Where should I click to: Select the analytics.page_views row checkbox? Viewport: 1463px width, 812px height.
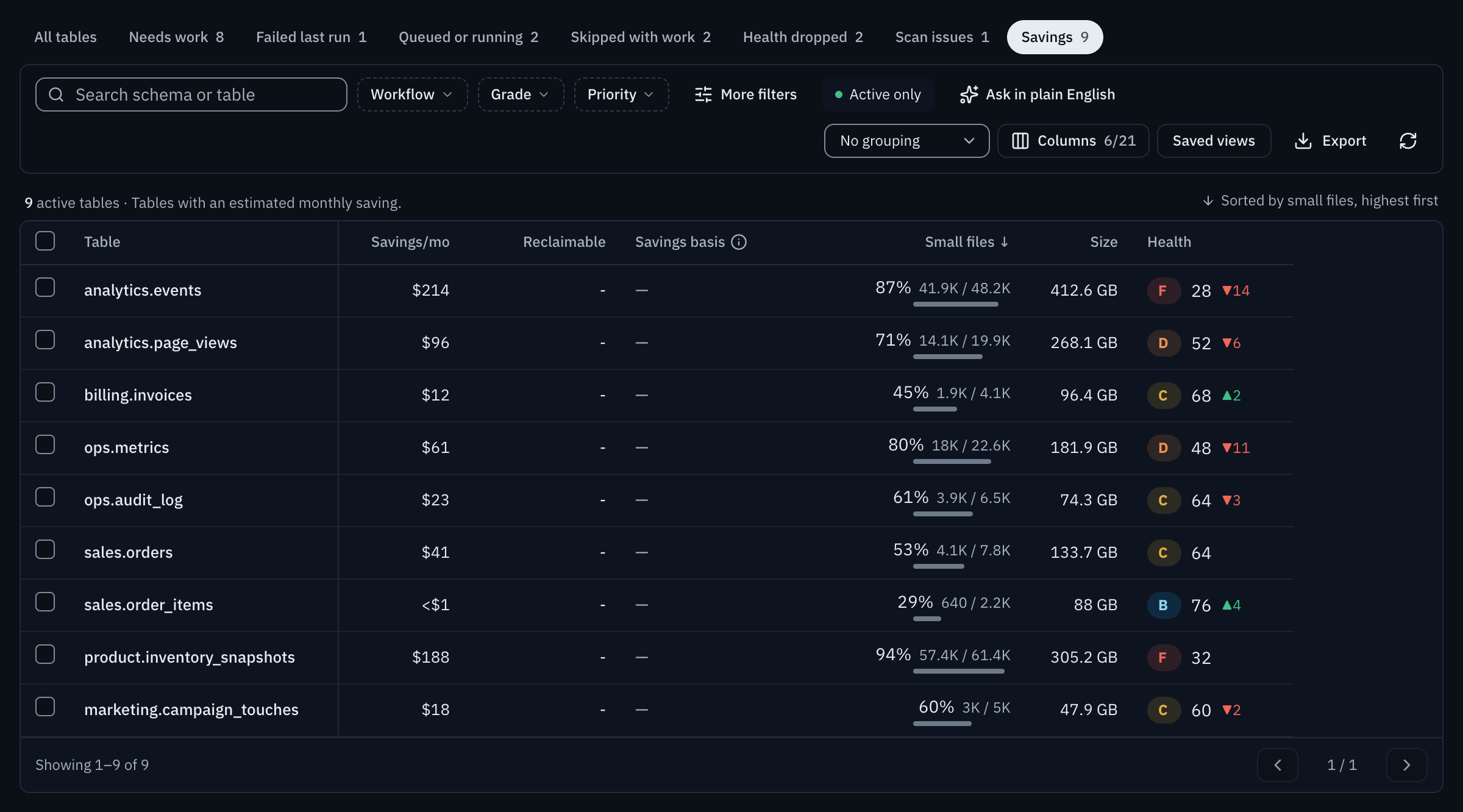point(45,340)
